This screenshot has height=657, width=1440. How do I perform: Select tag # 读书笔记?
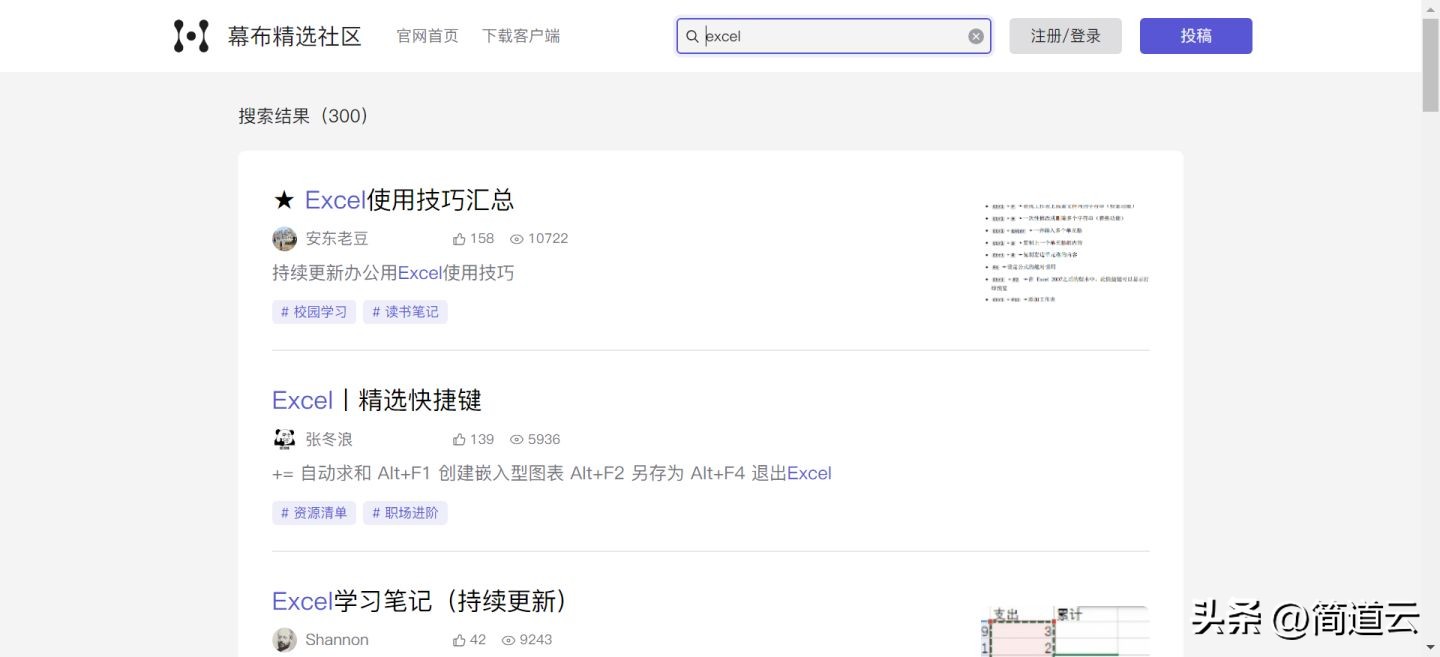pyautogui.click(x=405, y=312)
